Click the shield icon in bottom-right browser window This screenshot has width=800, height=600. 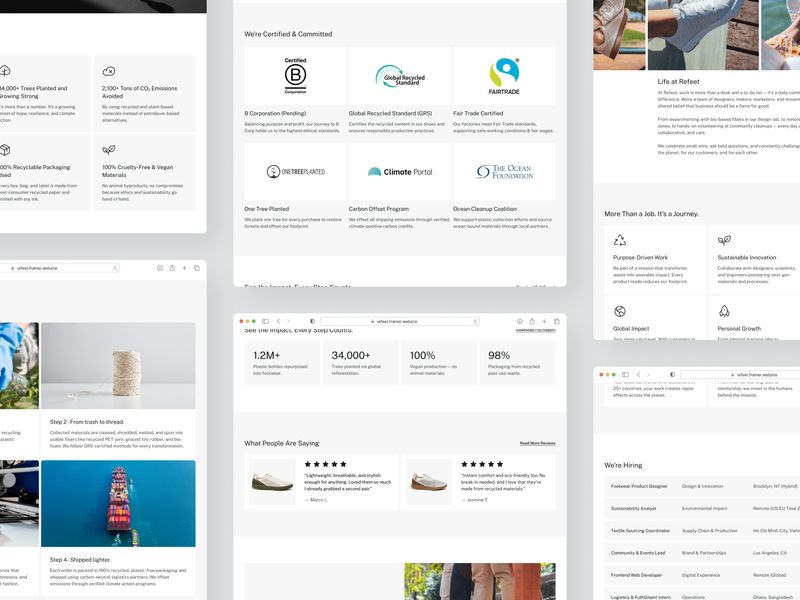point(672,374)
